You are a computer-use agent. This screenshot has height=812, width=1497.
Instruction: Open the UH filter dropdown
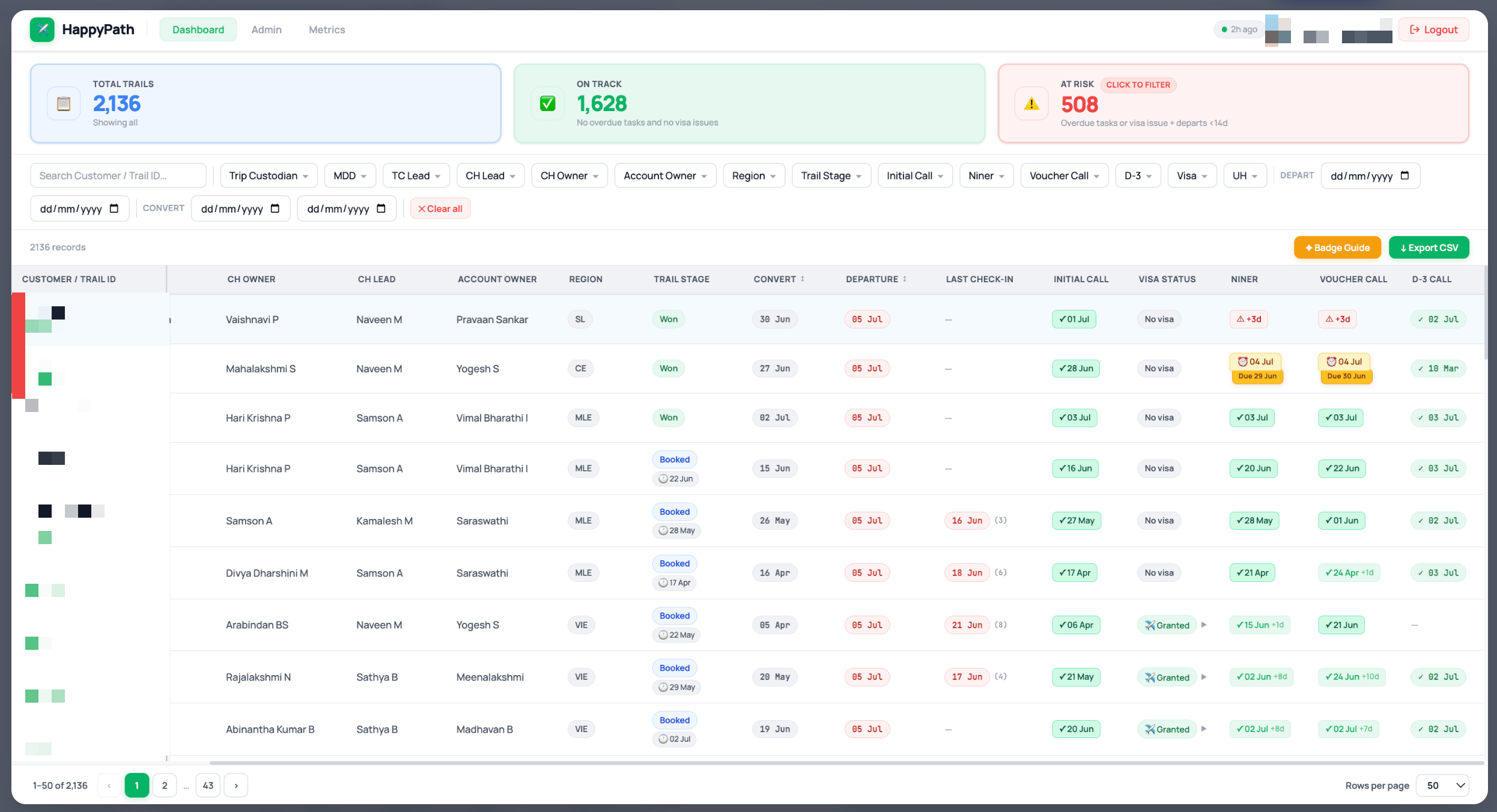click(1245, 175)
